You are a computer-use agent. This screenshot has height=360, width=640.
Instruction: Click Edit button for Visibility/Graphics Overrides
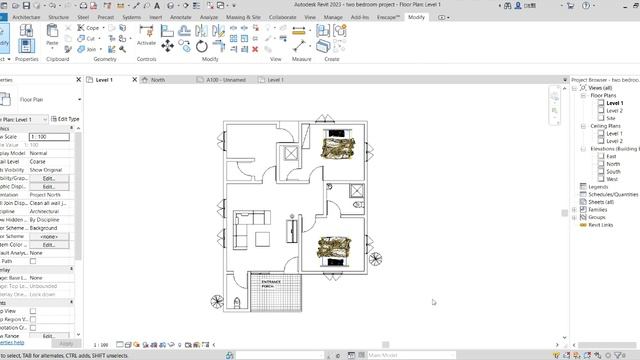coord(49,178)
